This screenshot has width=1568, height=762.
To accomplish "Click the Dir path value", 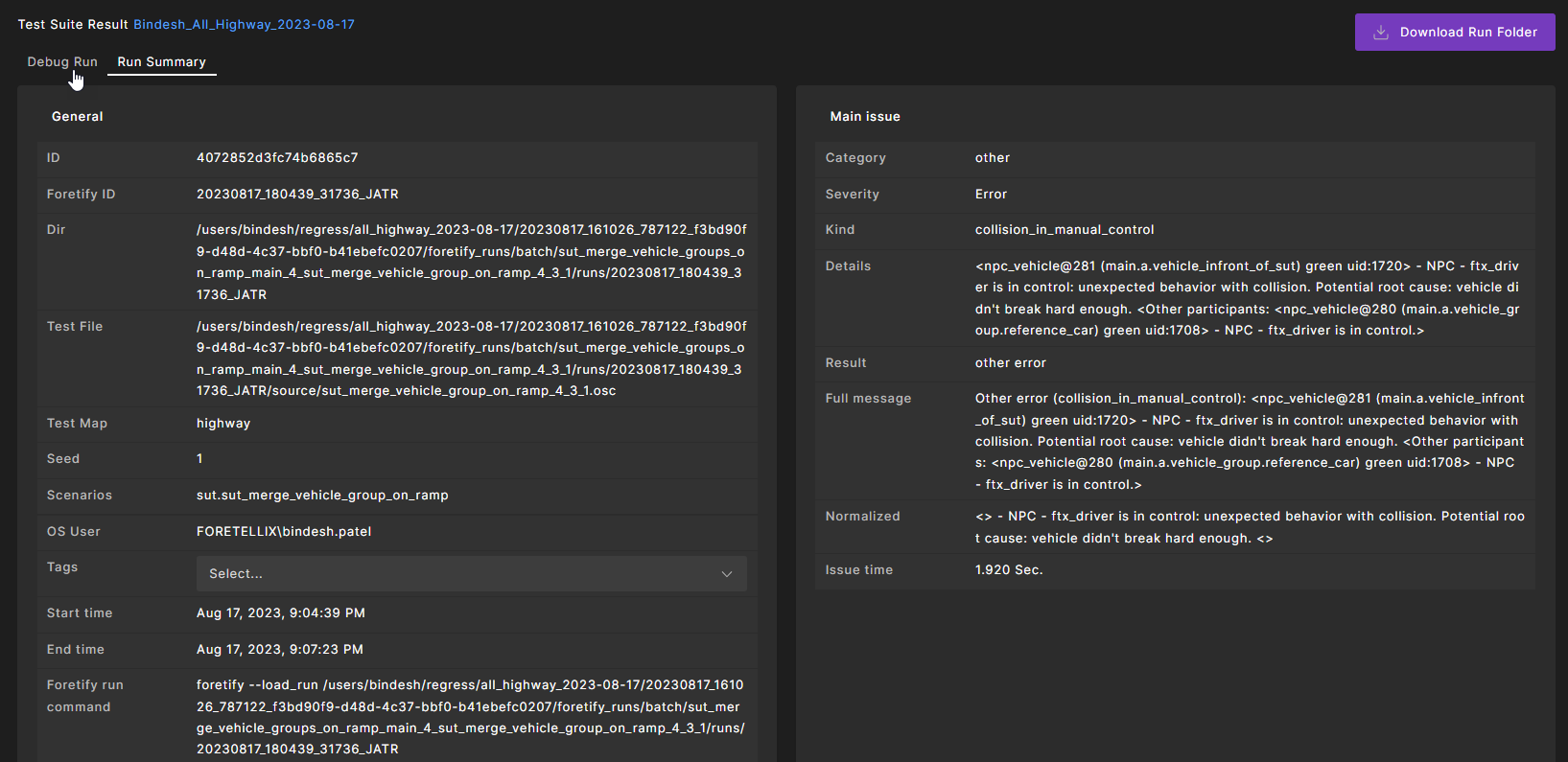I will (x=471, y=263).
